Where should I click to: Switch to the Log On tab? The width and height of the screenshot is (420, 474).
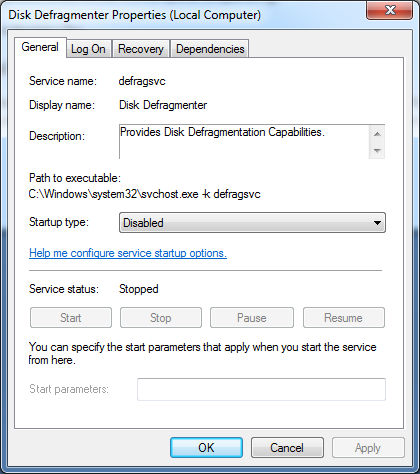(x=88, y=49)
